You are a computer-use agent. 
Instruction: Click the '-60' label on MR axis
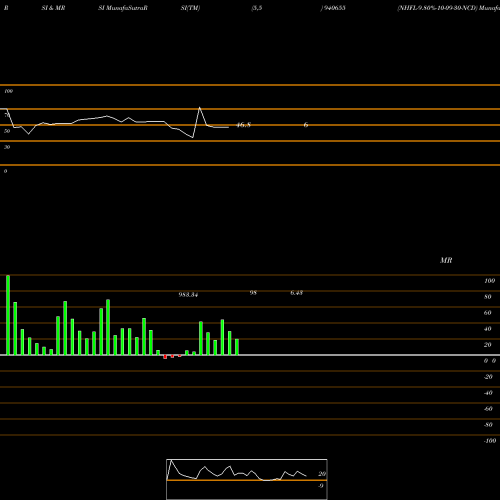pos(488,409)
